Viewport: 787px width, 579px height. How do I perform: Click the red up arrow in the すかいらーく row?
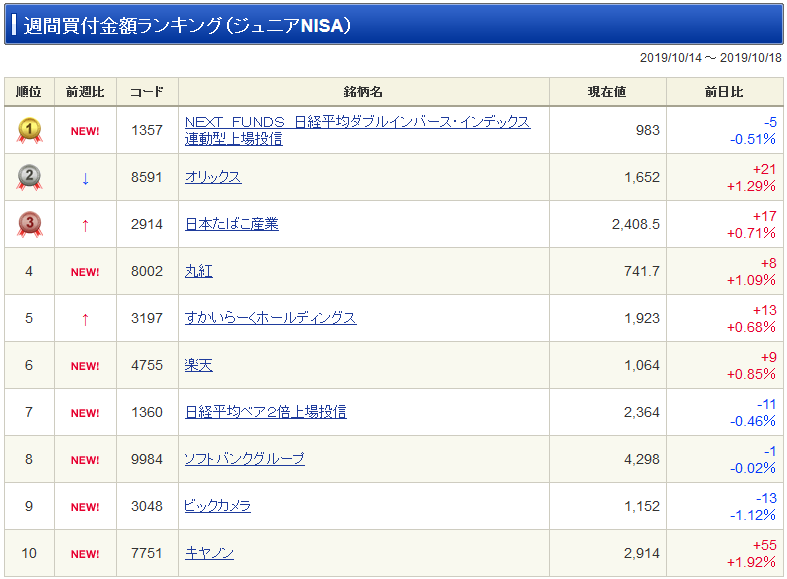pyautogui.click(x=85, y=319)
